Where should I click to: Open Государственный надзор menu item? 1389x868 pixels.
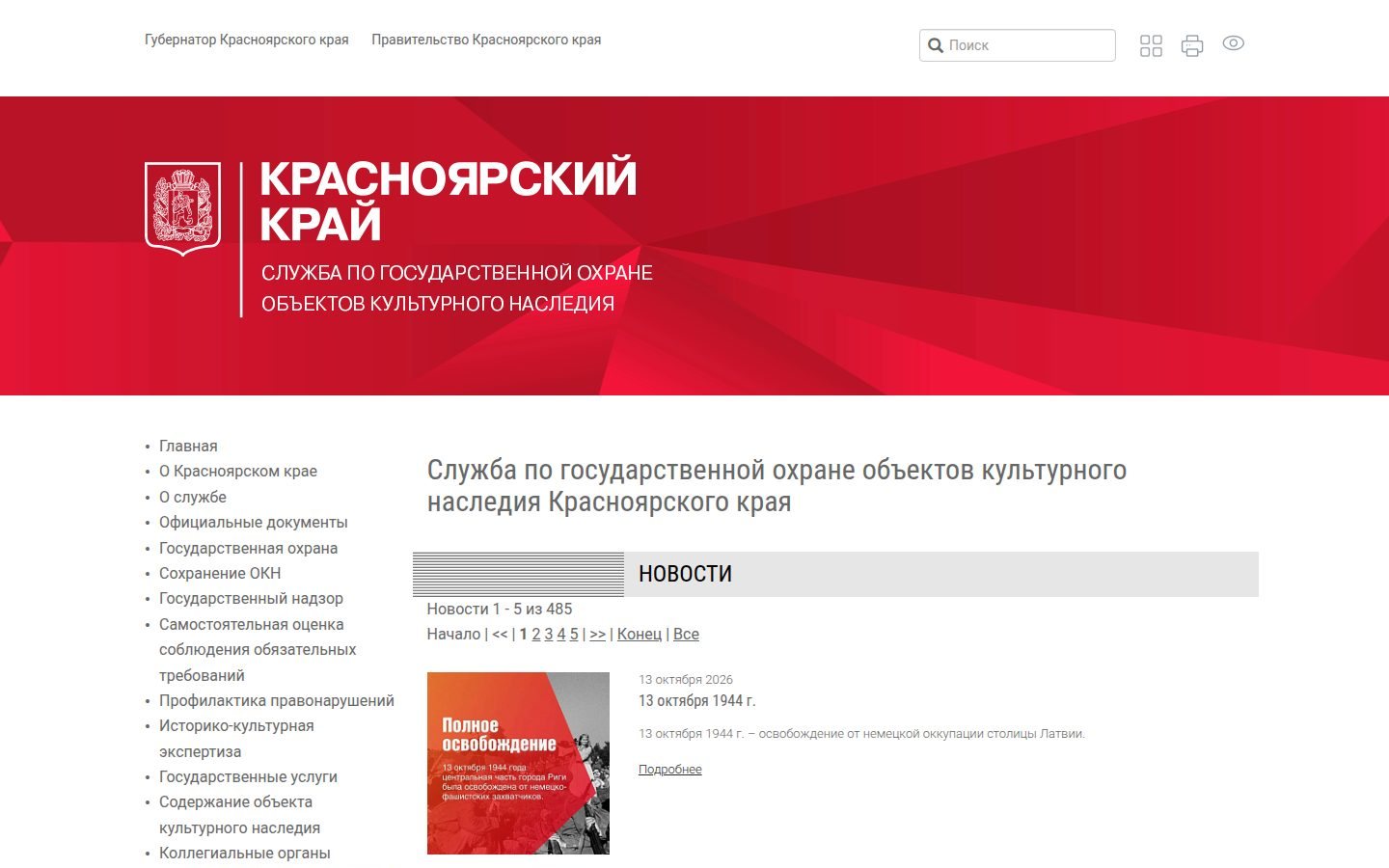coord(251,598)
